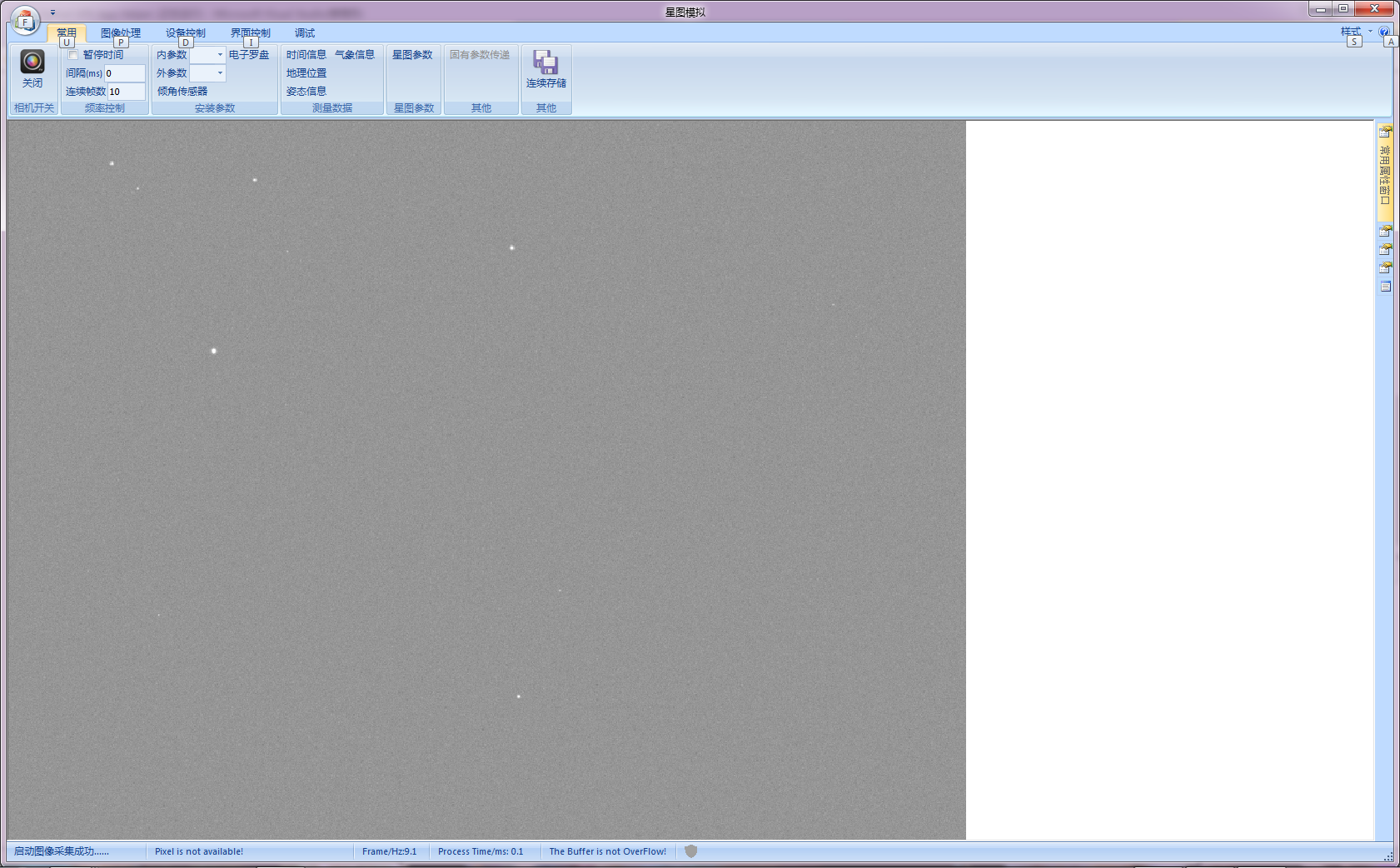The height and width of the screenshot is (868, 1400).
Task: Open 气象信息 in measurement data
Action: coord(355,55)
